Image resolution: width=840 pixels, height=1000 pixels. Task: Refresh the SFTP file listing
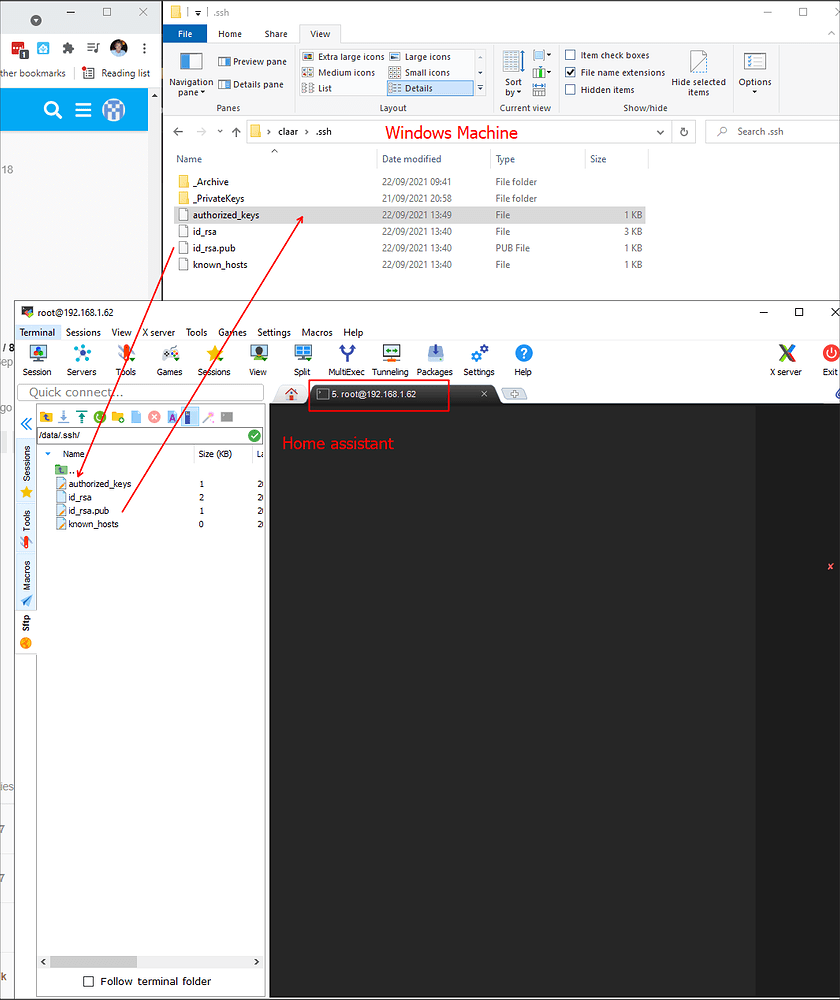(100, 416)
